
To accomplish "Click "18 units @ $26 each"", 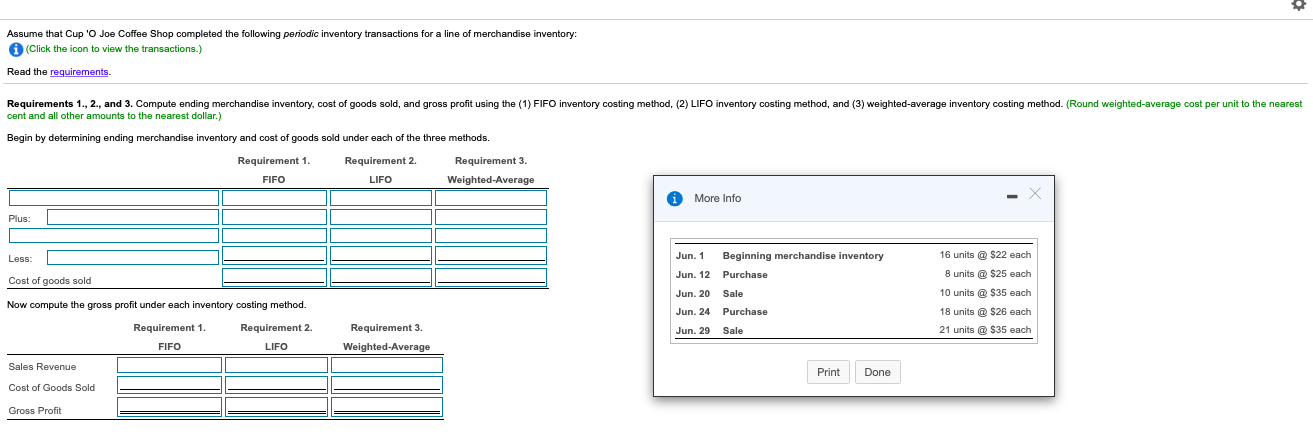I will coord(985,312).
